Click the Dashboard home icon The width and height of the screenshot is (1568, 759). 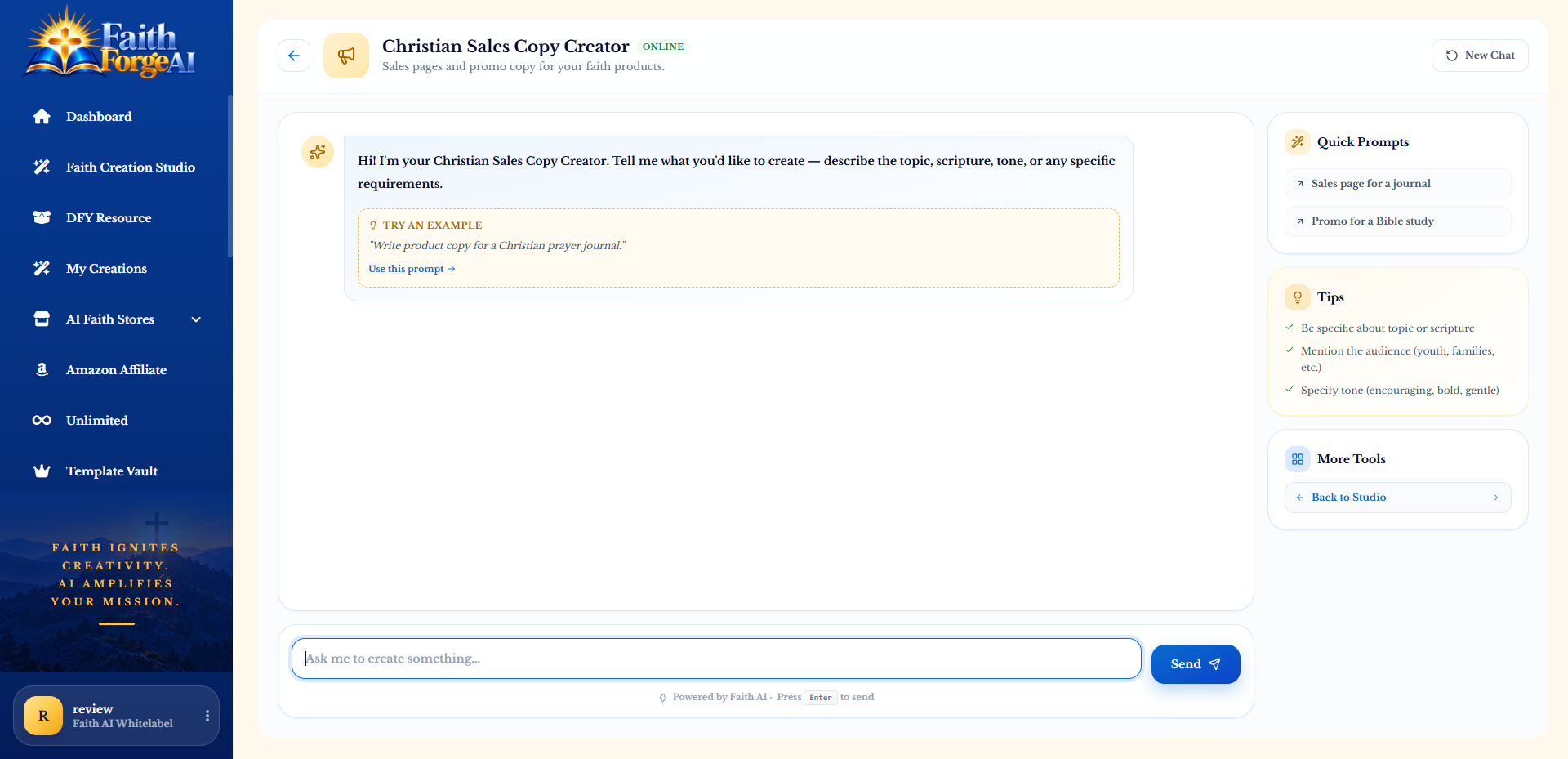click(42, 117)
